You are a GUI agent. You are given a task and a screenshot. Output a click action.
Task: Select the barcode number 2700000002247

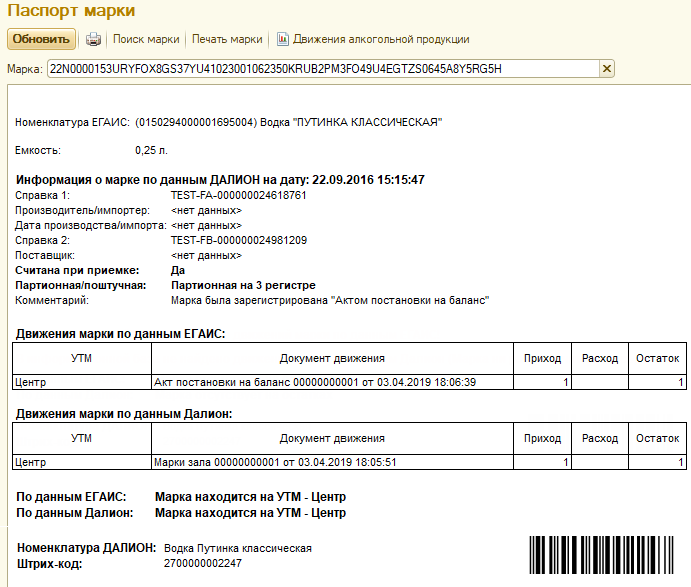[203, 563]
